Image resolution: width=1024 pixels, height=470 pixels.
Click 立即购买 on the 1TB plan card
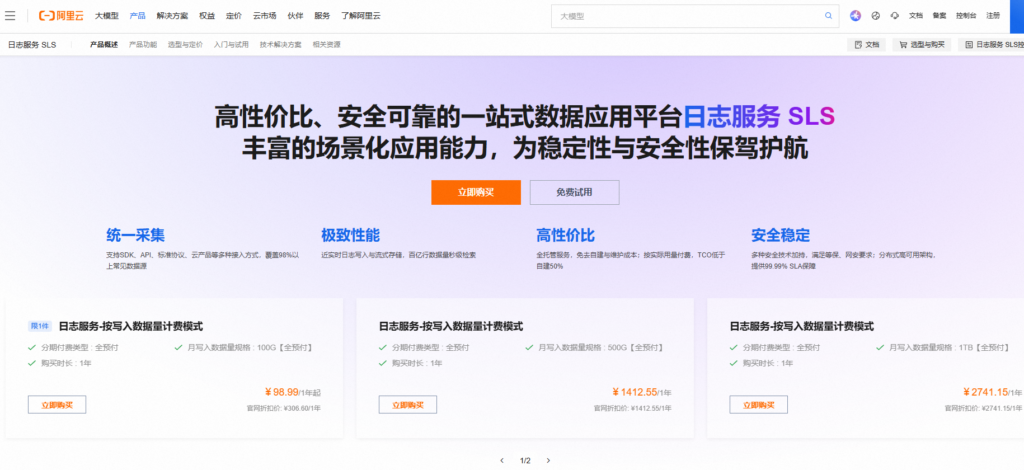tap(759, 405)
